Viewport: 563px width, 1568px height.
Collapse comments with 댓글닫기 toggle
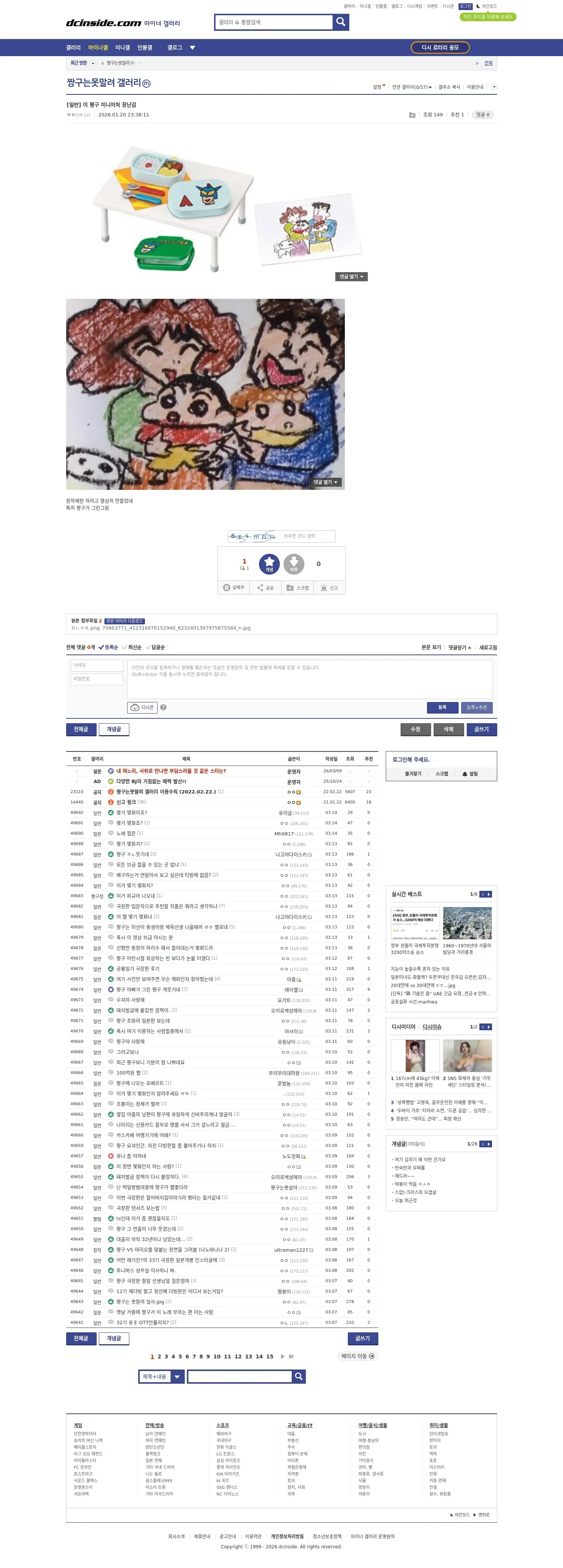(x=460, y=647)
